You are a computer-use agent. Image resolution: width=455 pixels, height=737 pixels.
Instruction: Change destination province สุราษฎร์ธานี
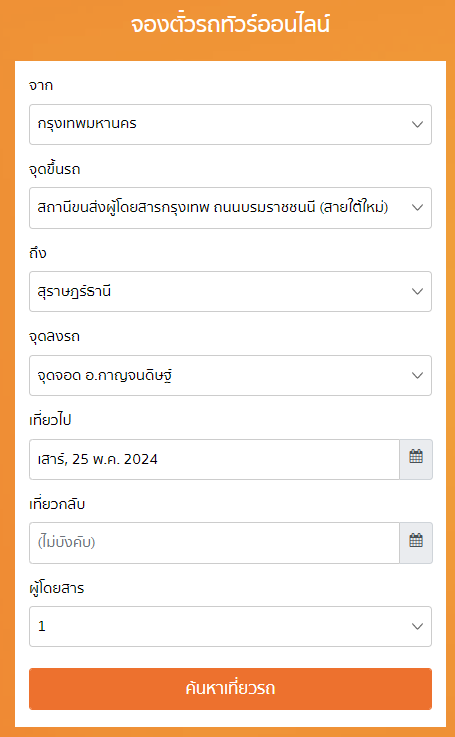click(230, 291)
